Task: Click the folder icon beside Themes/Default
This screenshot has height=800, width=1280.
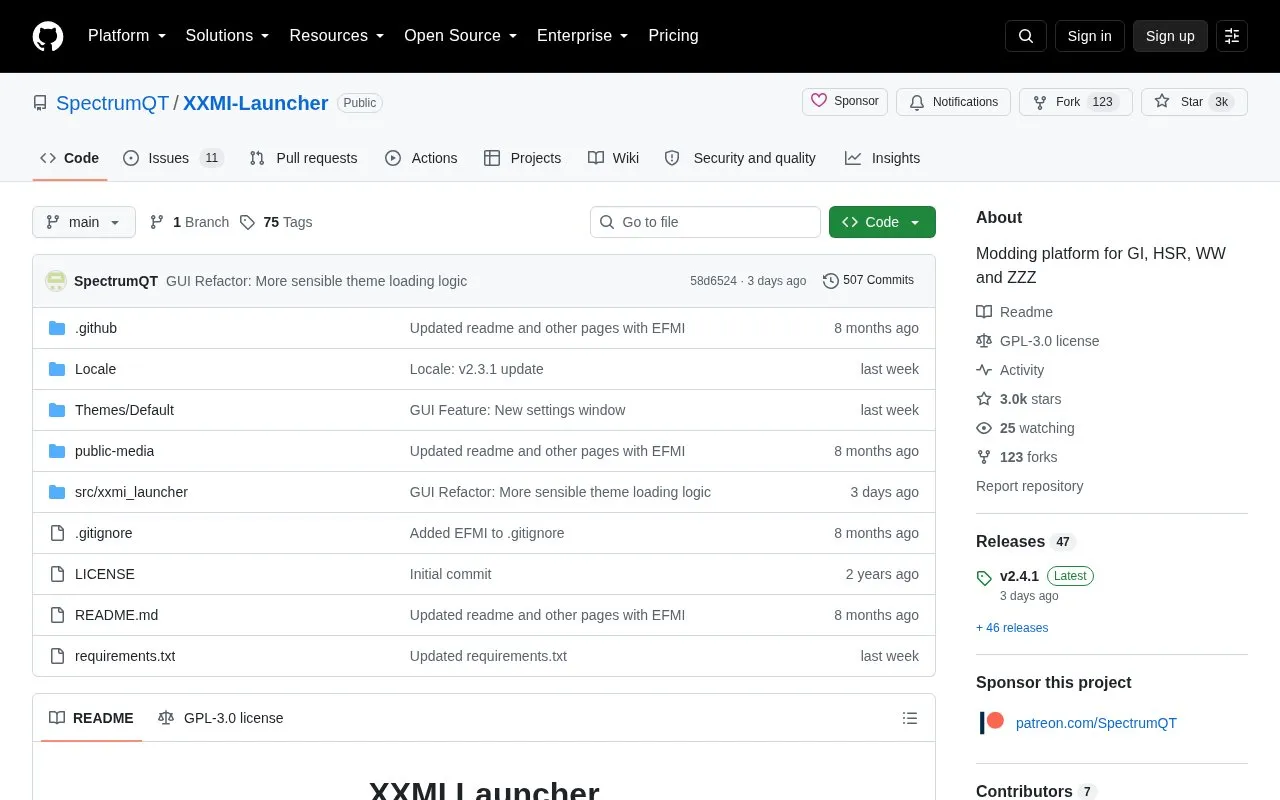Action: (57, 410)
